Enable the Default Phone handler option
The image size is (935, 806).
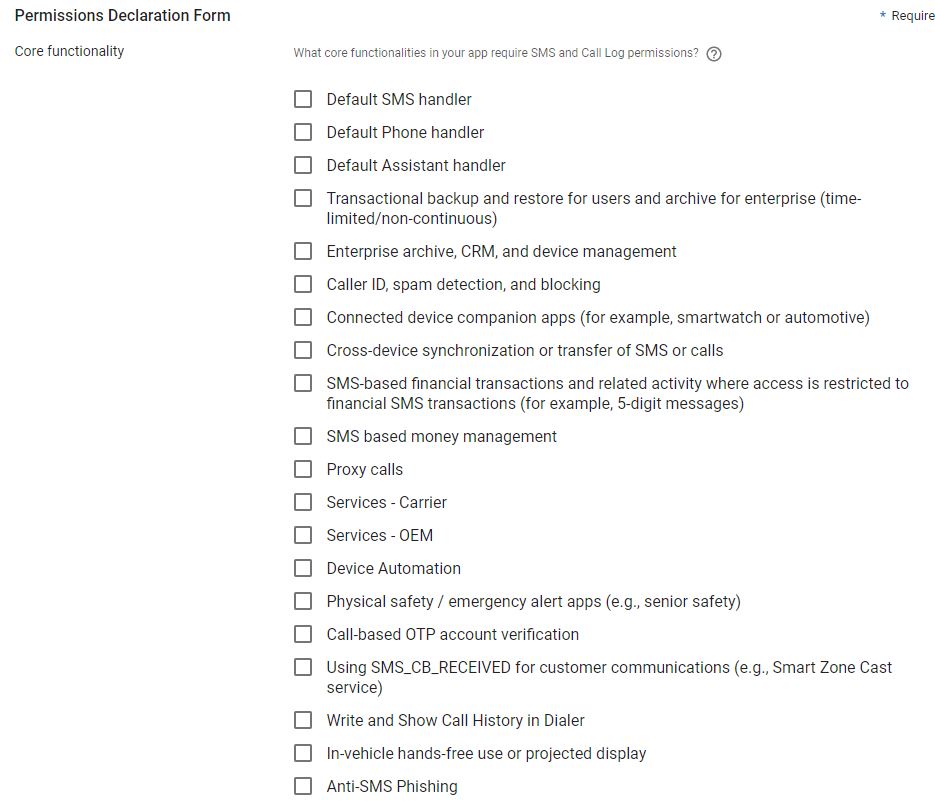tap(303, 132)
